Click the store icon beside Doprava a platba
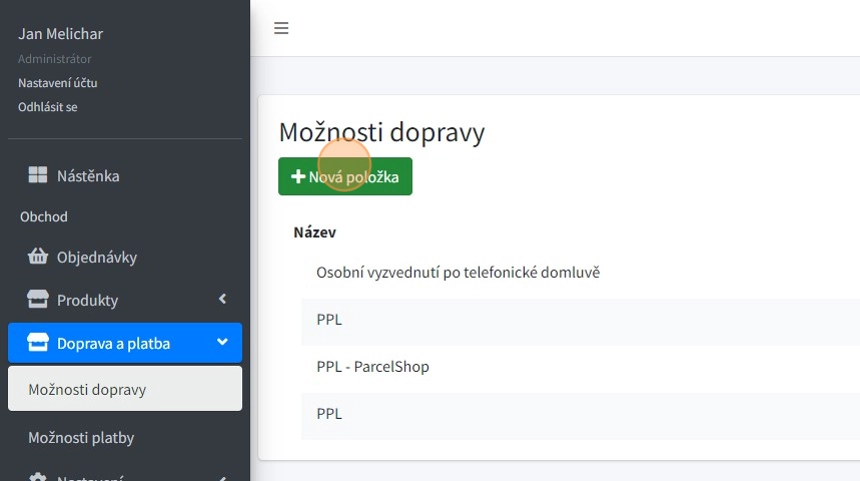 tap(38, 343)
